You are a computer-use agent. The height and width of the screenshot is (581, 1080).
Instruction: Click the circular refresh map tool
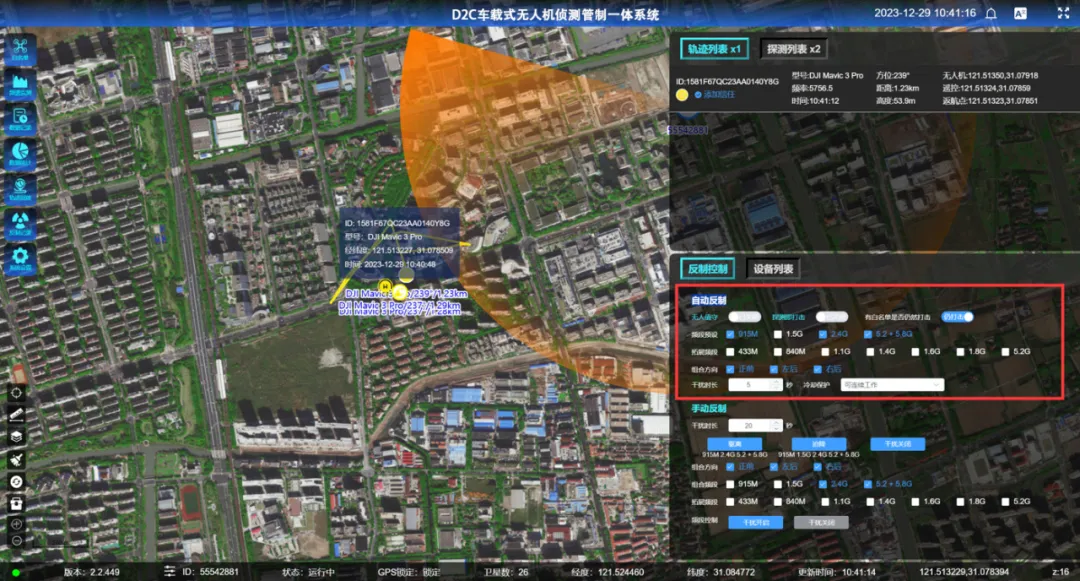tap(17, 481)
